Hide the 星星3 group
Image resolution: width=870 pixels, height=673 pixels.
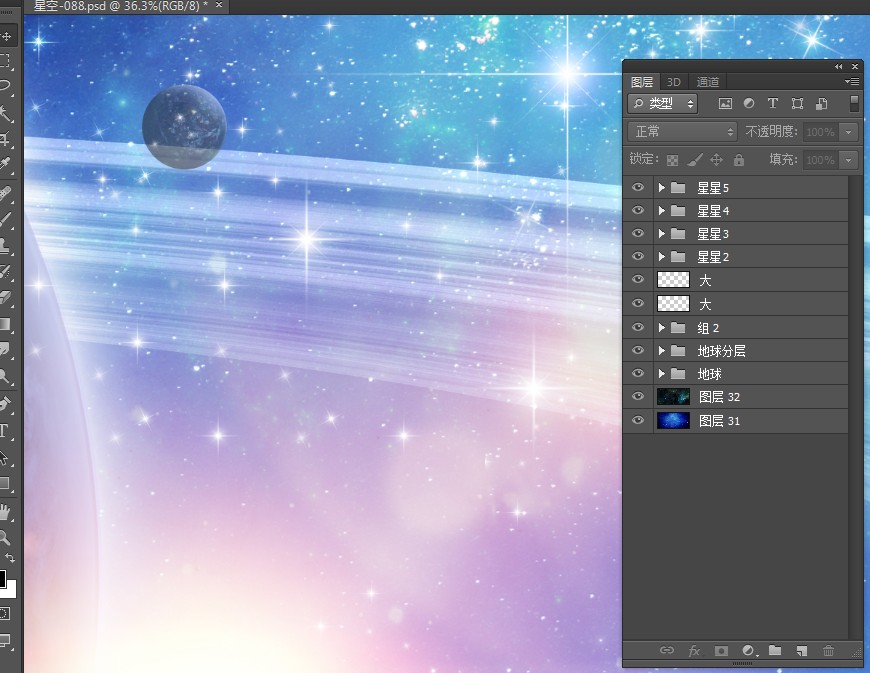(638, 233)
